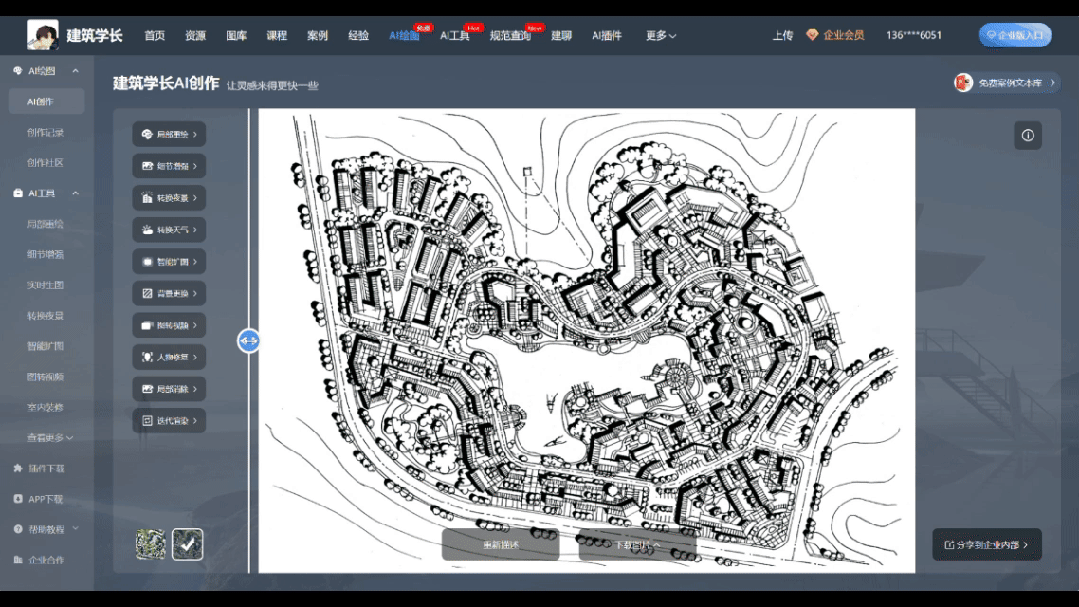
Task: Click the 上传 upload link
Action: 782,35
